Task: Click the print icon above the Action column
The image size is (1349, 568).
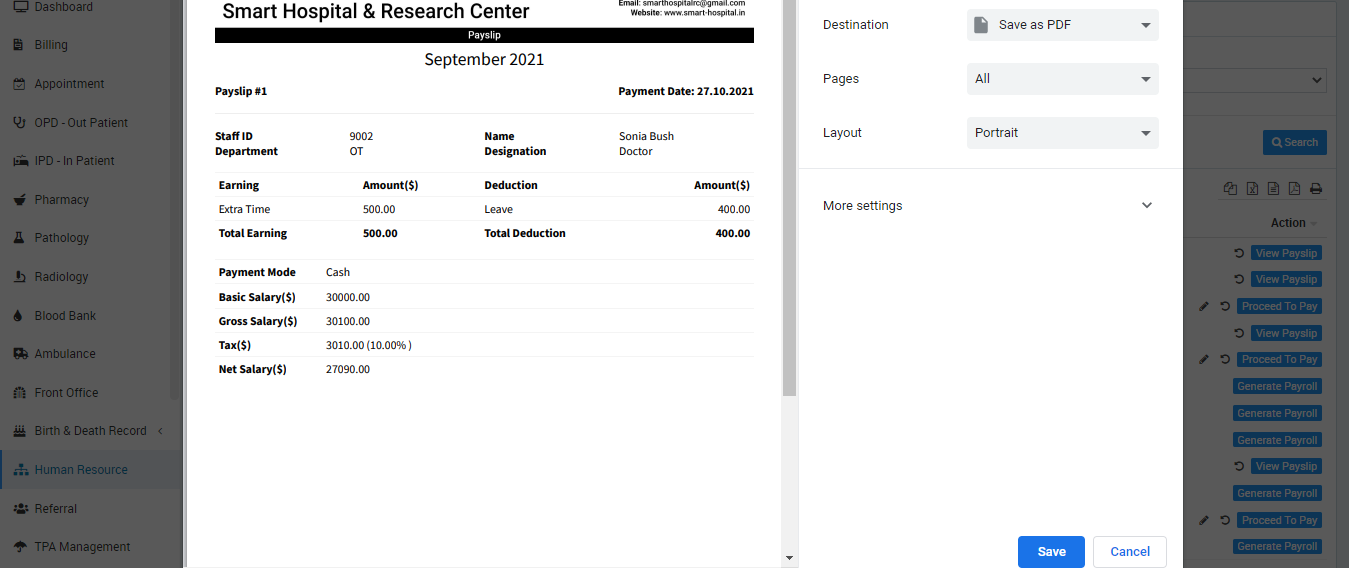Action: tap(1316, 189)
